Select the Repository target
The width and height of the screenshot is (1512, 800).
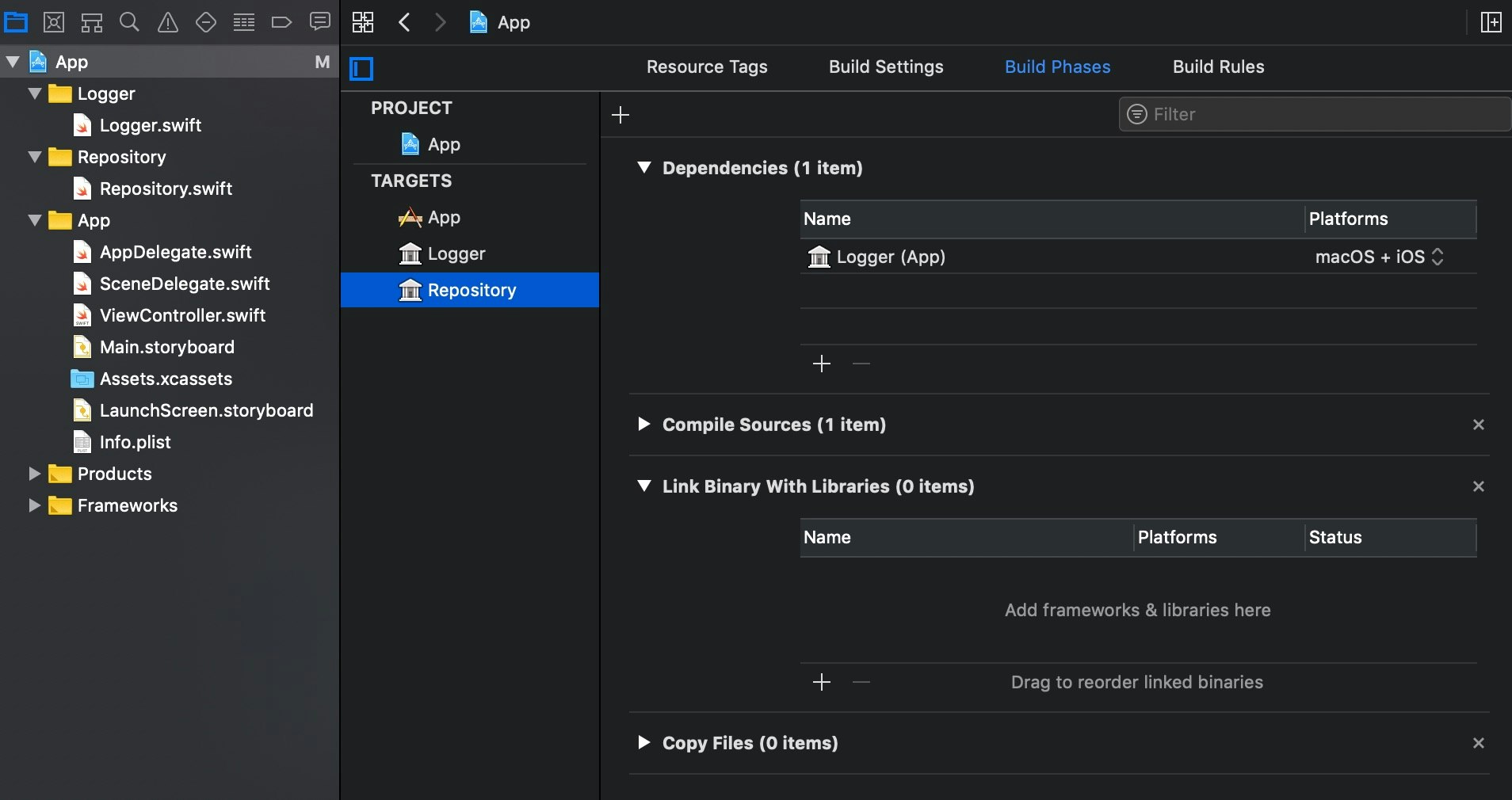click(470, 290)
